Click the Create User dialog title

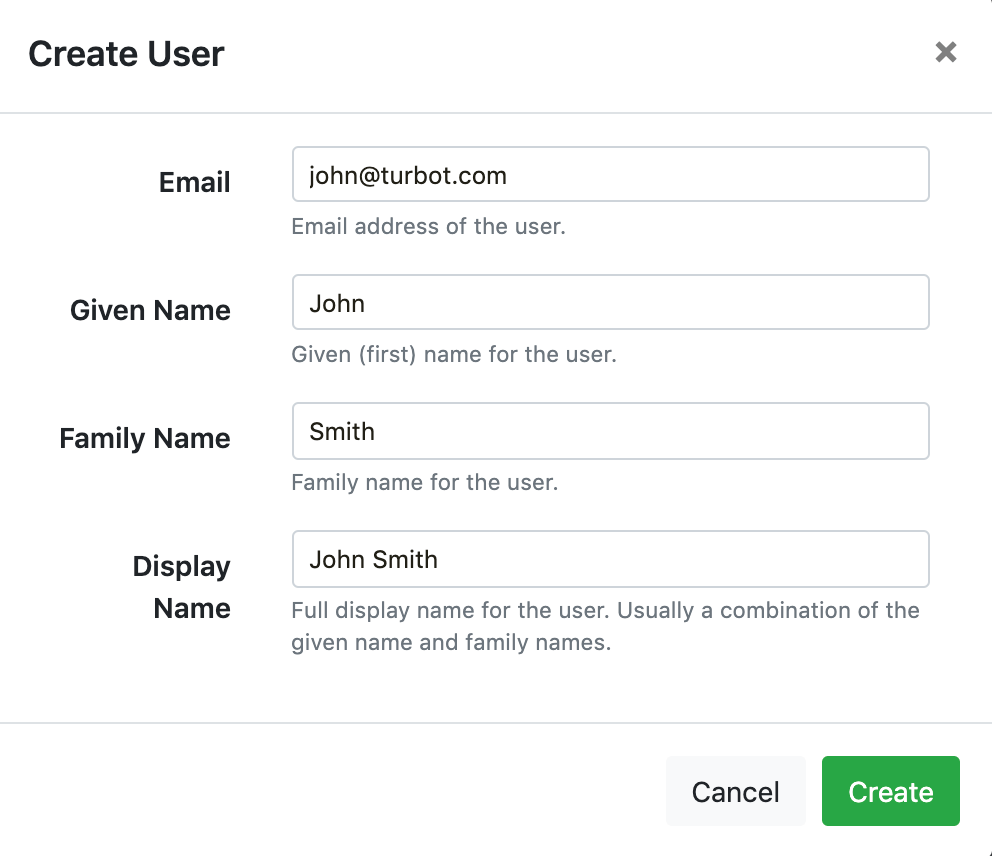pyautogui.click(x=127, y=54)
